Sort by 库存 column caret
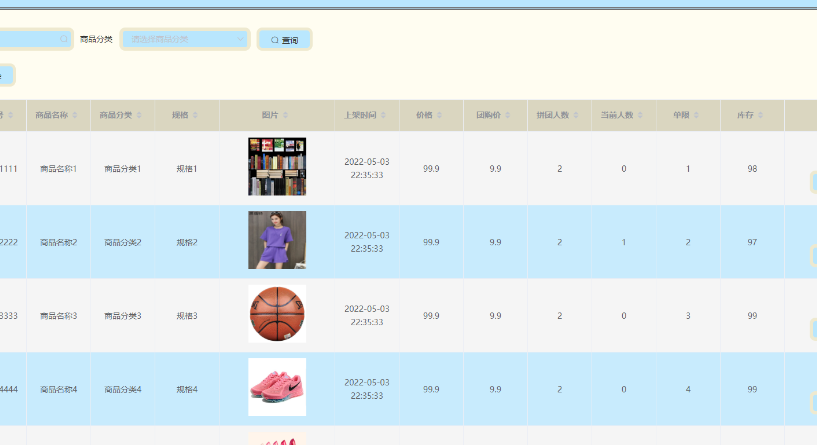Image resolution: width=817 pixels, height=445 pixels. [761, 115]
